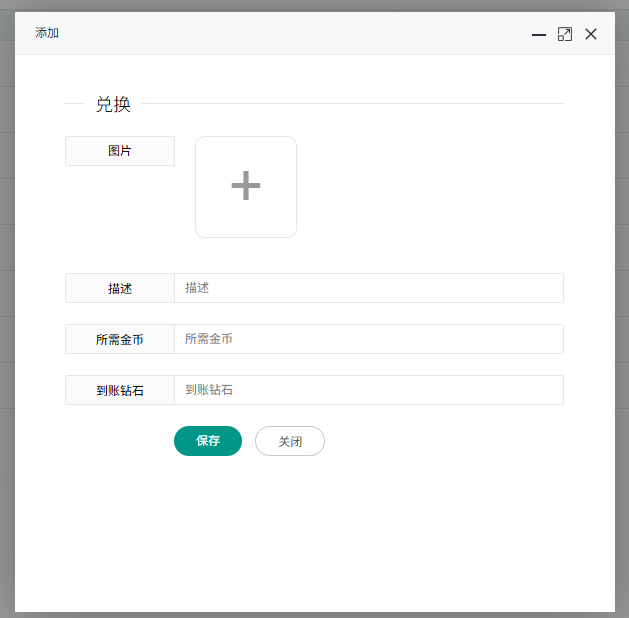629x618 pixels.
Task: Close the dialog with the X icon
Action: 591,34
